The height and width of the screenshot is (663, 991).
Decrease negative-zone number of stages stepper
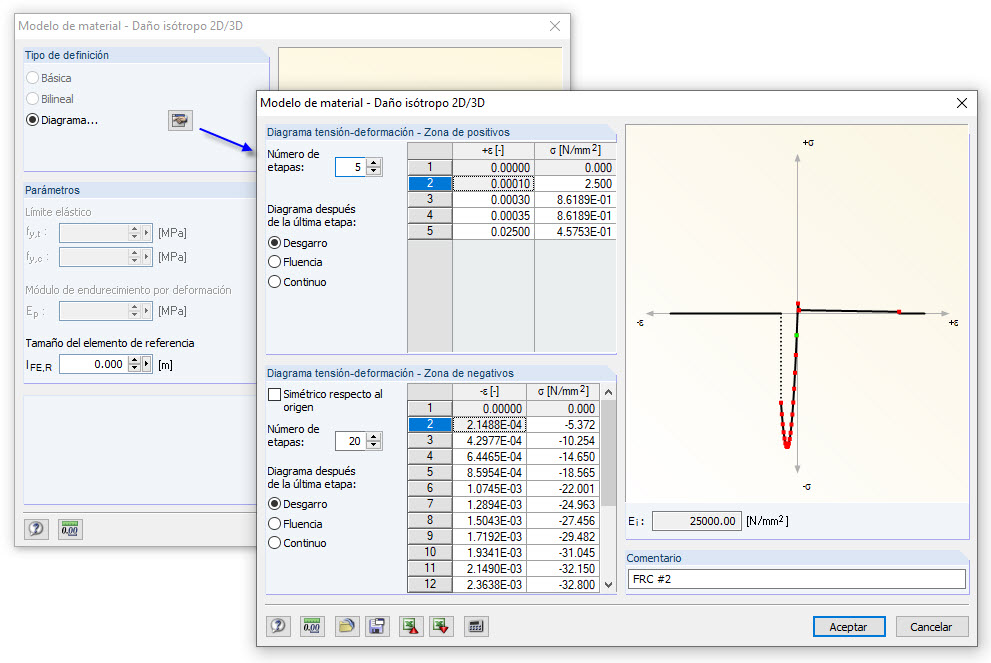pyautogui.click(x=374, y=445)
